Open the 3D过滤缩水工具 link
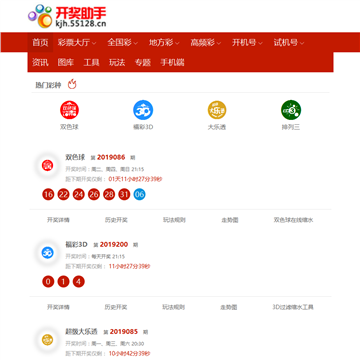360x360 pixels. pyautogui.click(x=293, y=307)
